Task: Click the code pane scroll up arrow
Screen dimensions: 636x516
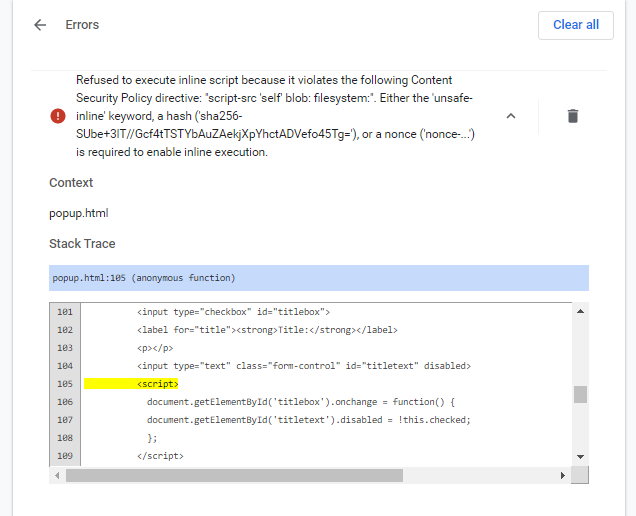Action: [580, 311]
